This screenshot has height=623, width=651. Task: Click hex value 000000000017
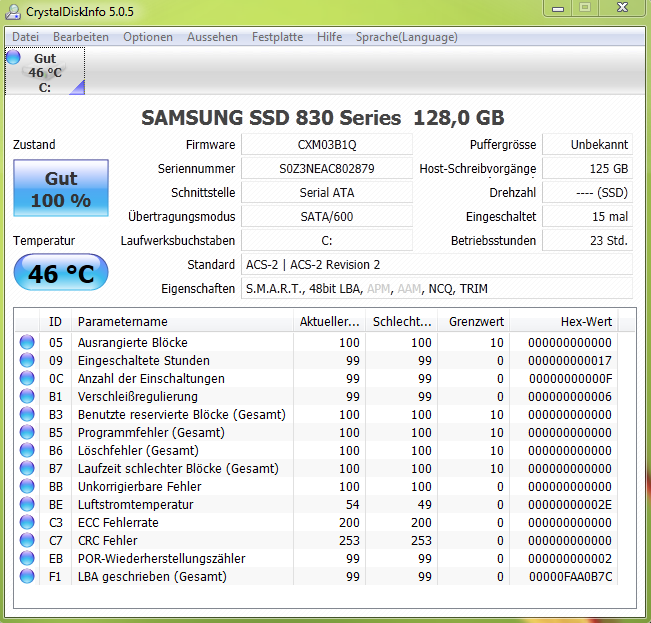570,360
